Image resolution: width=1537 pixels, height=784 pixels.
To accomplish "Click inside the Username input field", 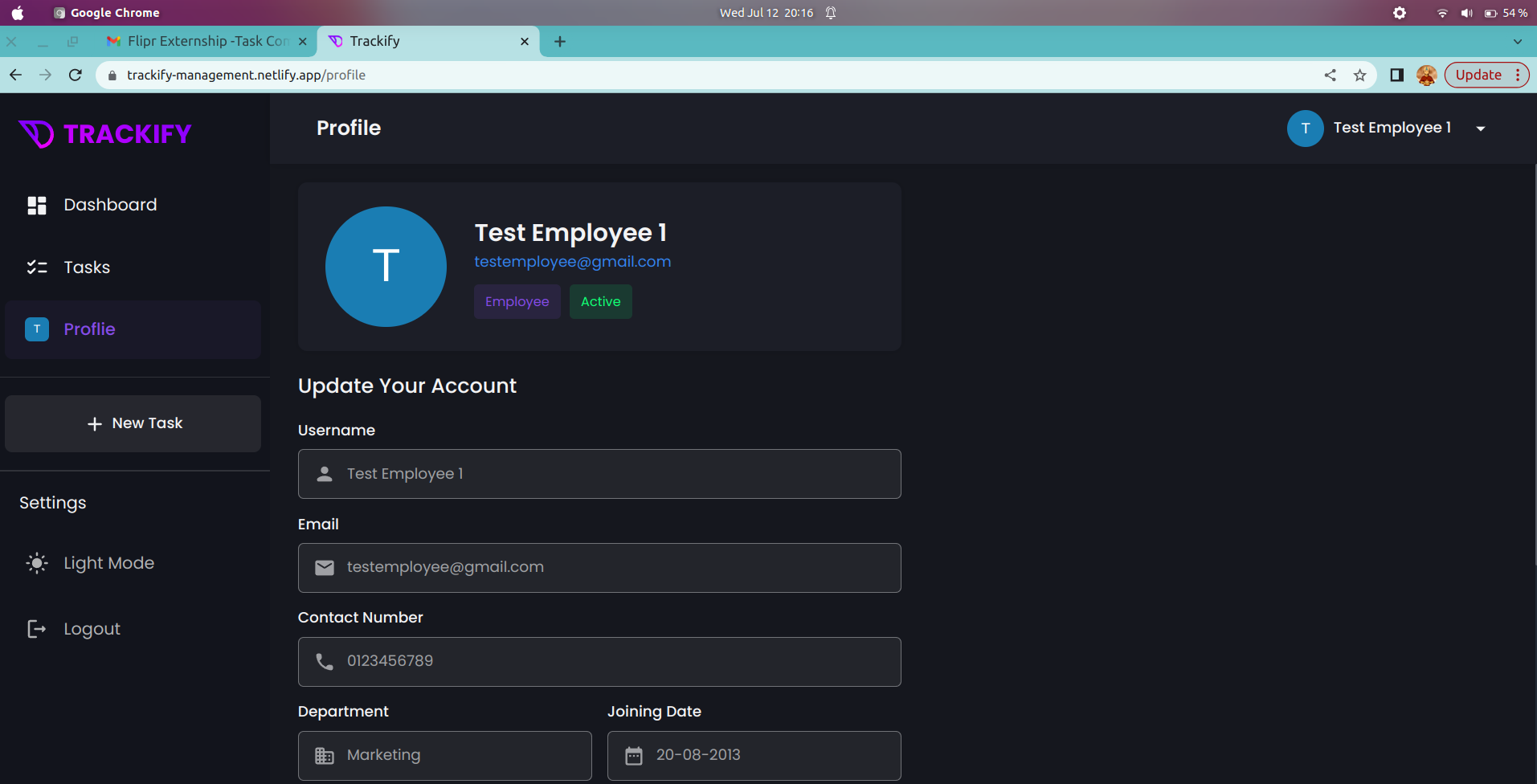I will [599, 473].
